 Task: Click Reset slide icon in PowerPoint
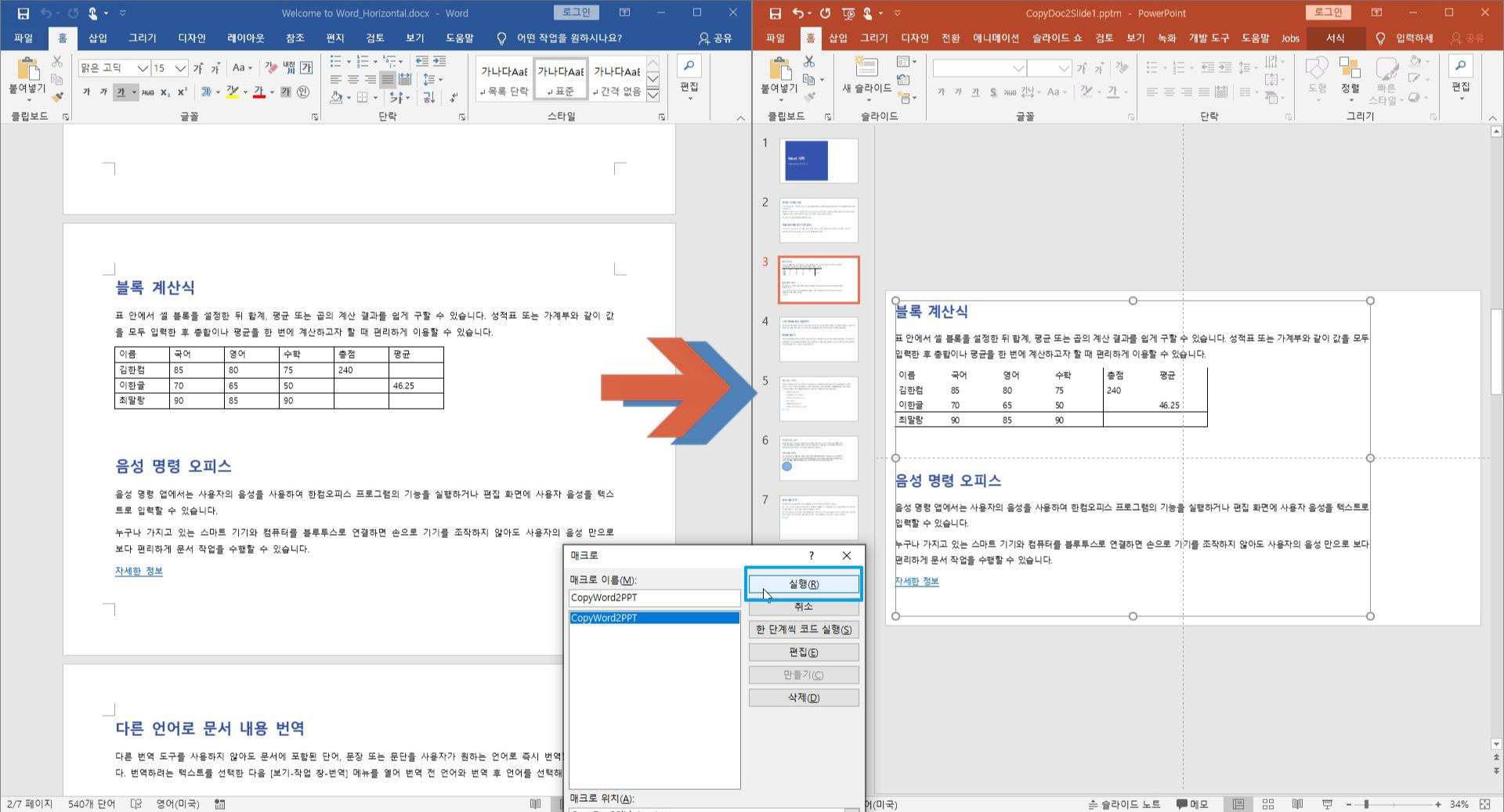click(903, 79)
